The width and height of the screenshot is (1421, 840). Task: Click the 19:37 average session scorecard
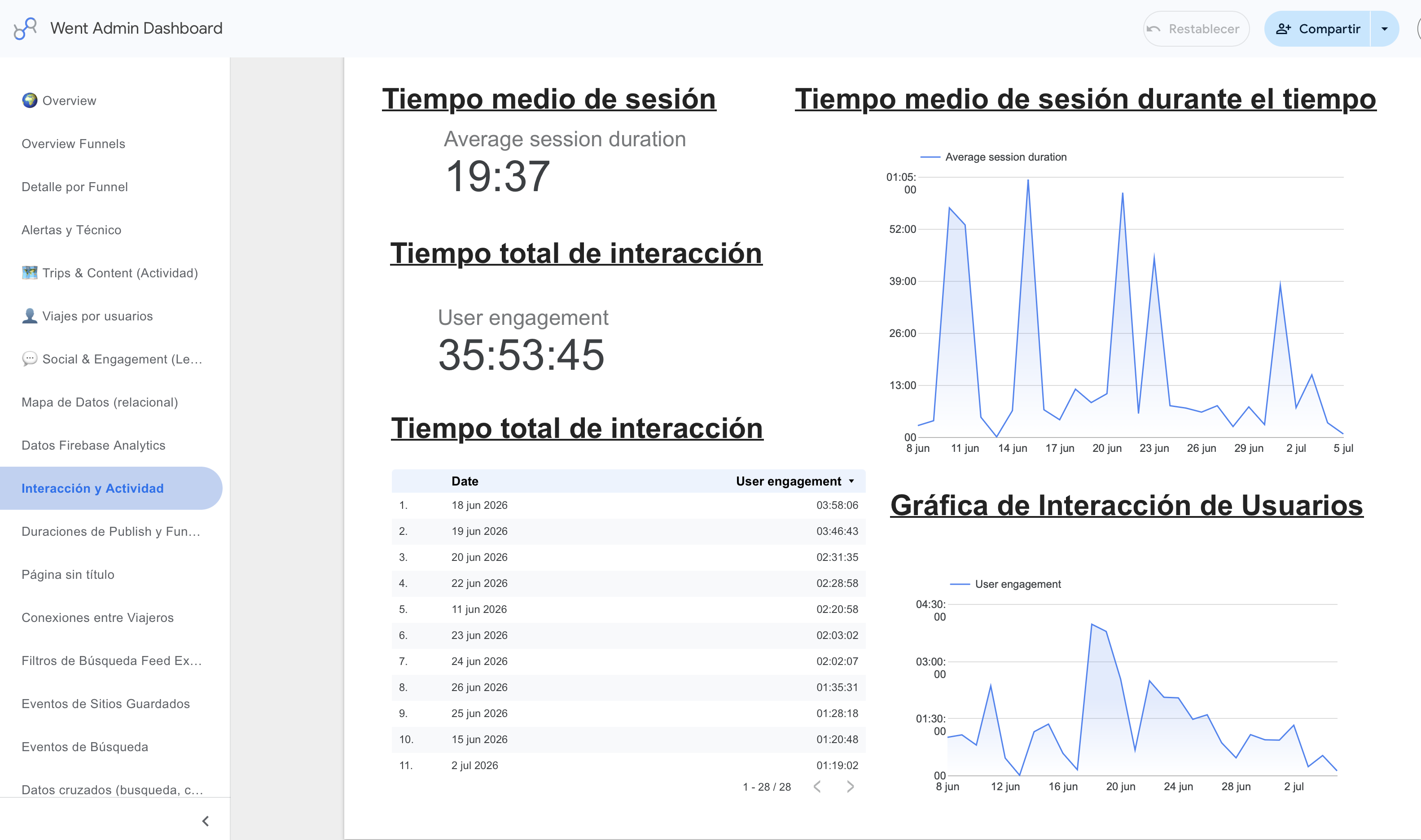pos(498,176)
